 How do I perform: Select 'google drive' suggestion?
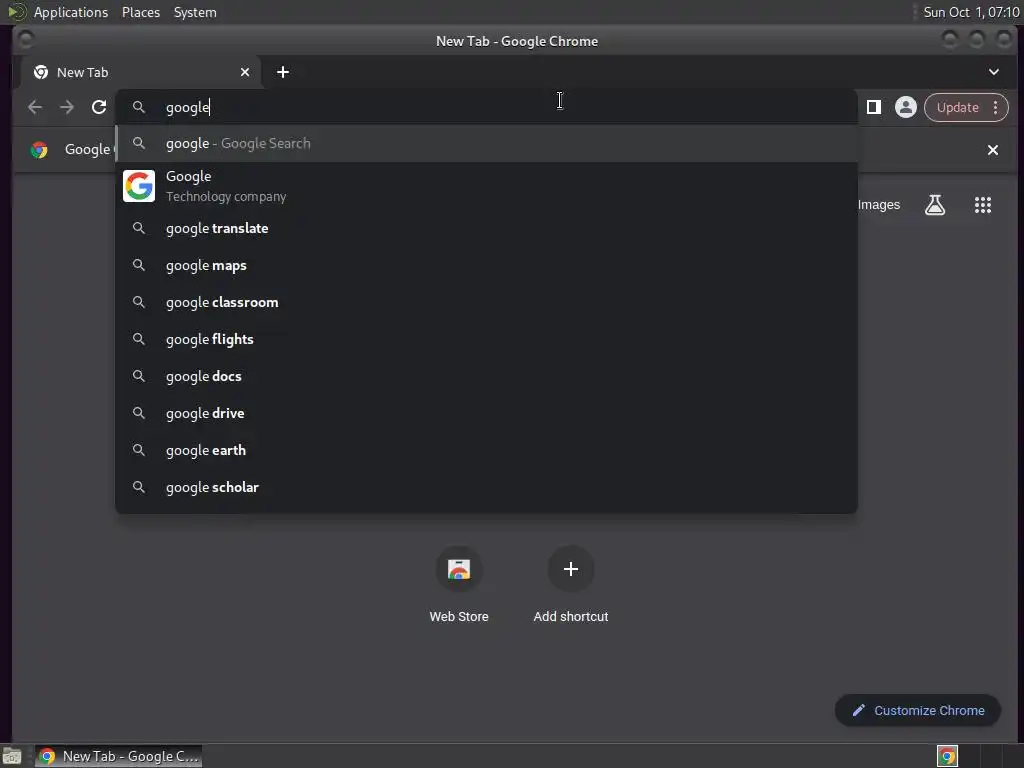point(486,413)
